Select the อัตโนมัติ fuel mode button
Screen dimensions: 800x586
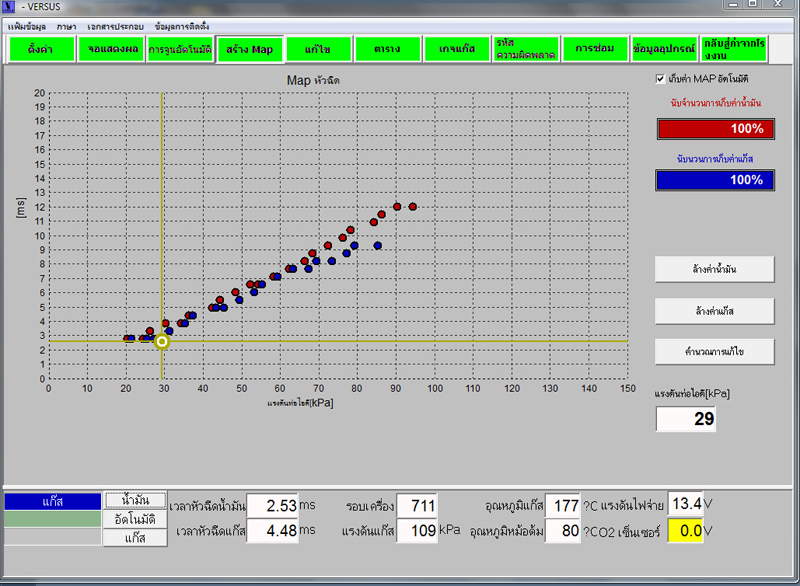pyautogui.click(x=136, y=519)
